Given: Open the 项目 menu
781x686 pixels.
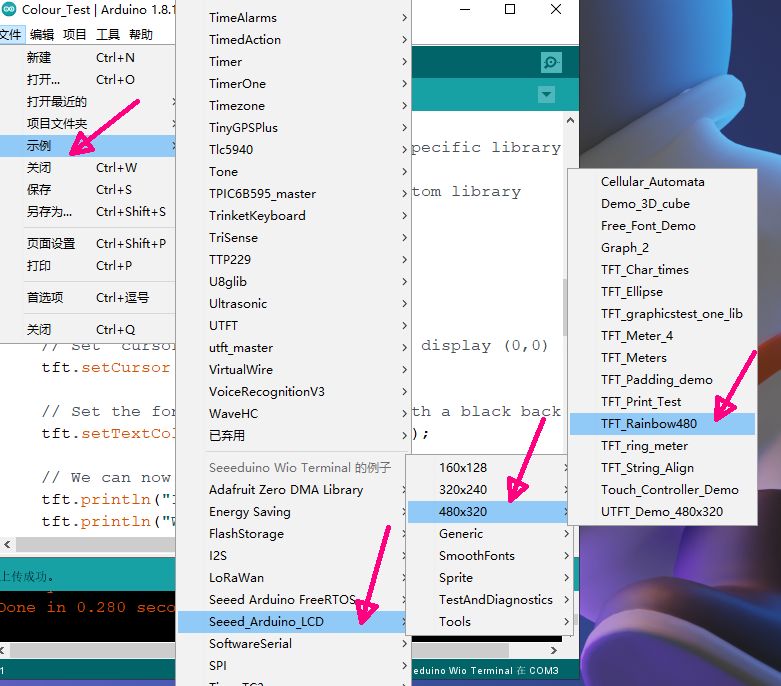Looking at the screenshot, I should pos(75,34).
